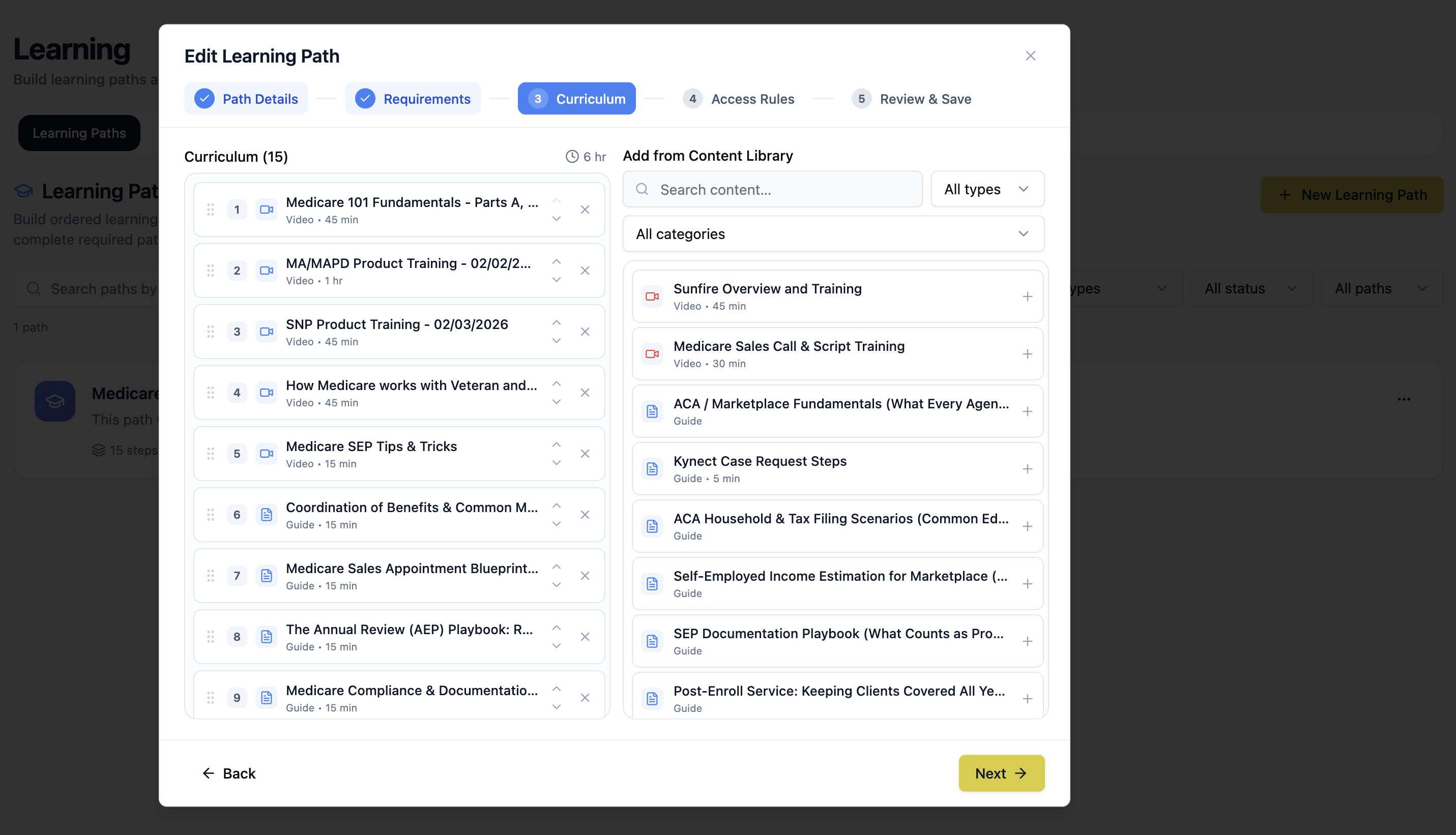The height and width of the screenshot is (835, 1456).
Task: Add Self-Employed Income Estimation guide
Action: pyautogui.click(x=1027, y=584)
